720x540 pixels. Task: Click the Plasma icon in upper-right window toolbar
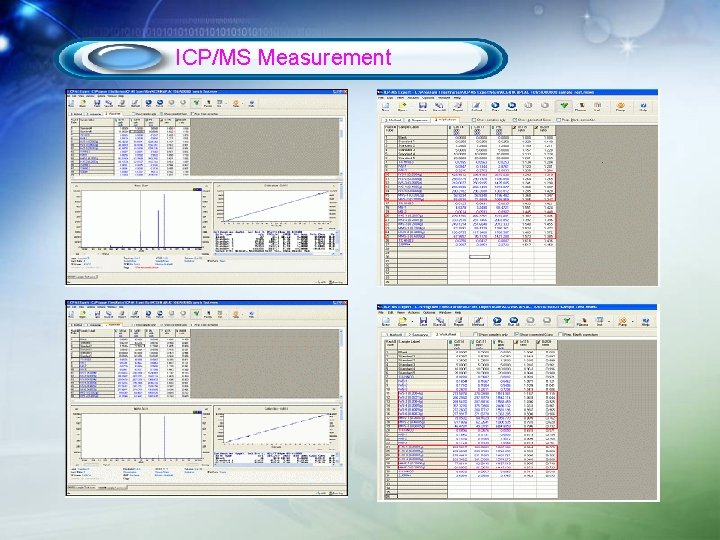[x=581, y=107]
